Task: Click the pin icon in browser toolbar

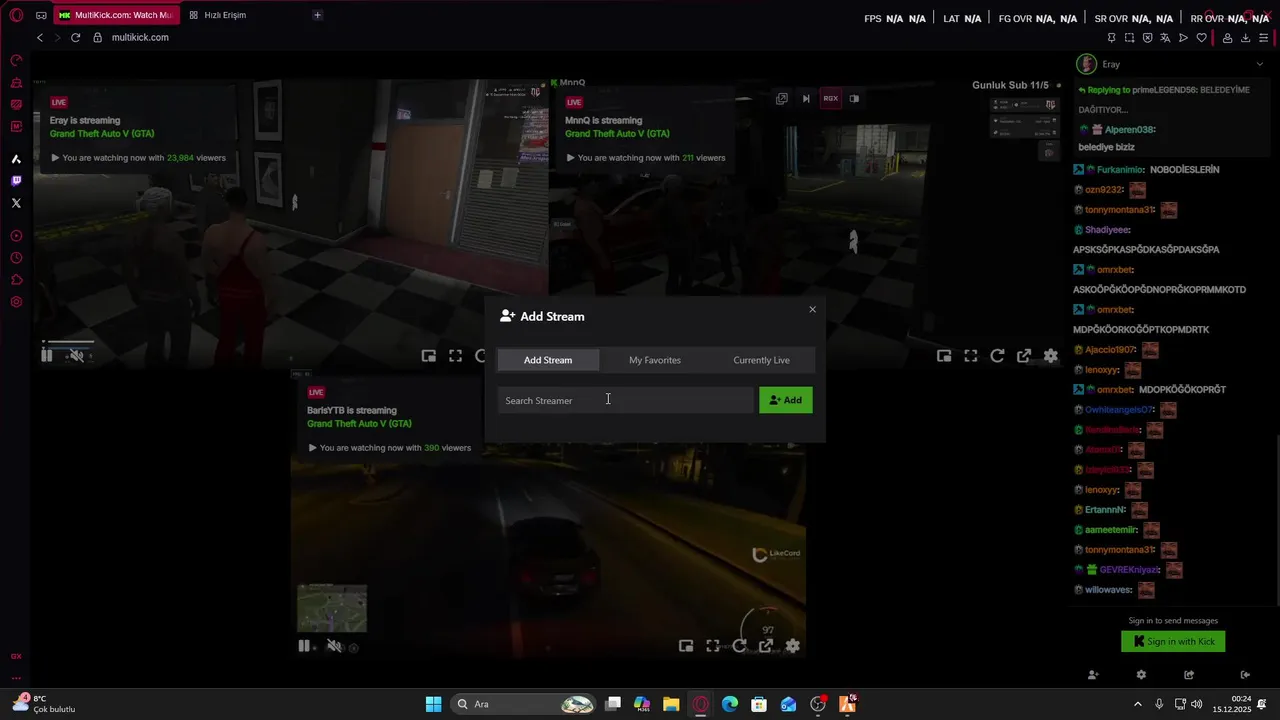Action: 1111,38
